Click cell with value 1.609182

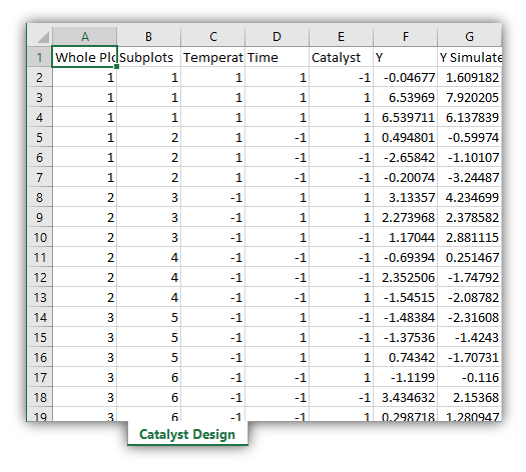tap(470, 77)
